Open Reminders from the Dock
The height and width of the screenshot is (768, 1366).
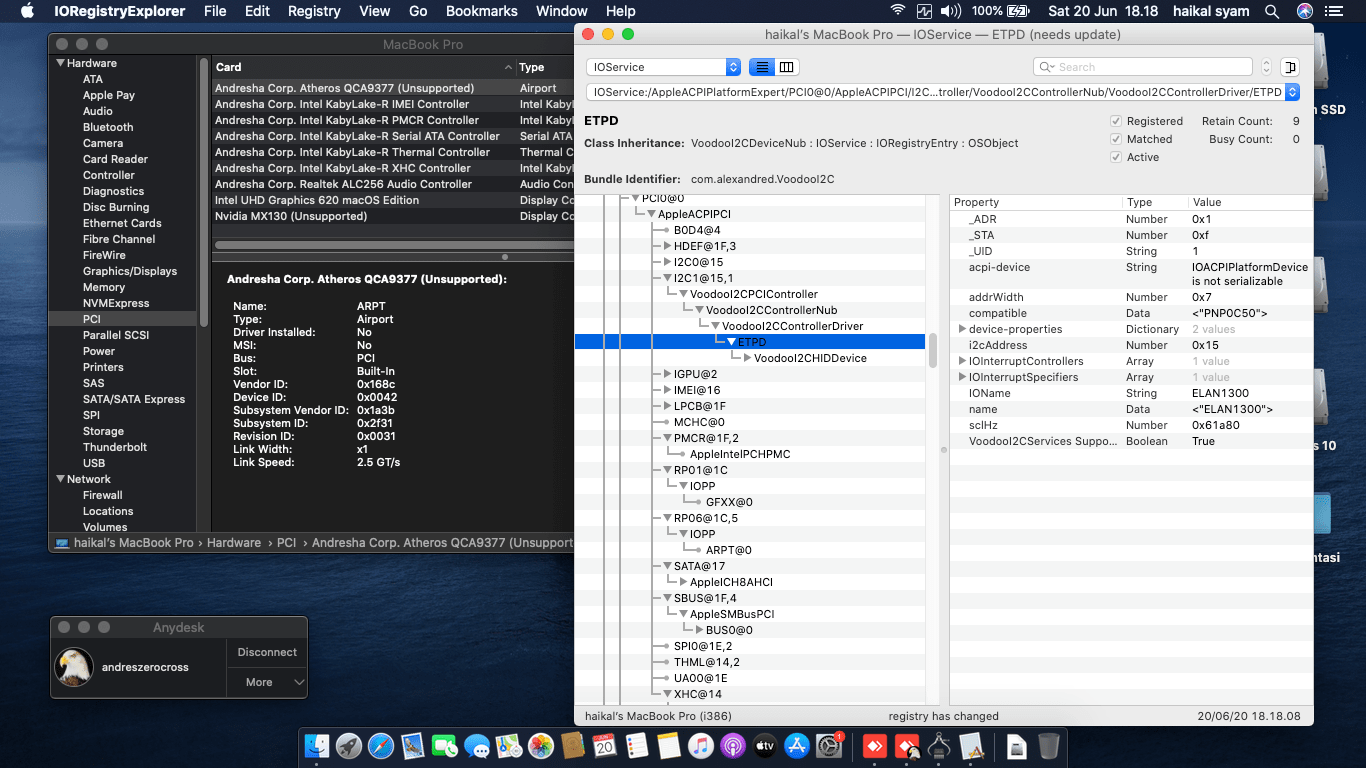click(637, 746)
